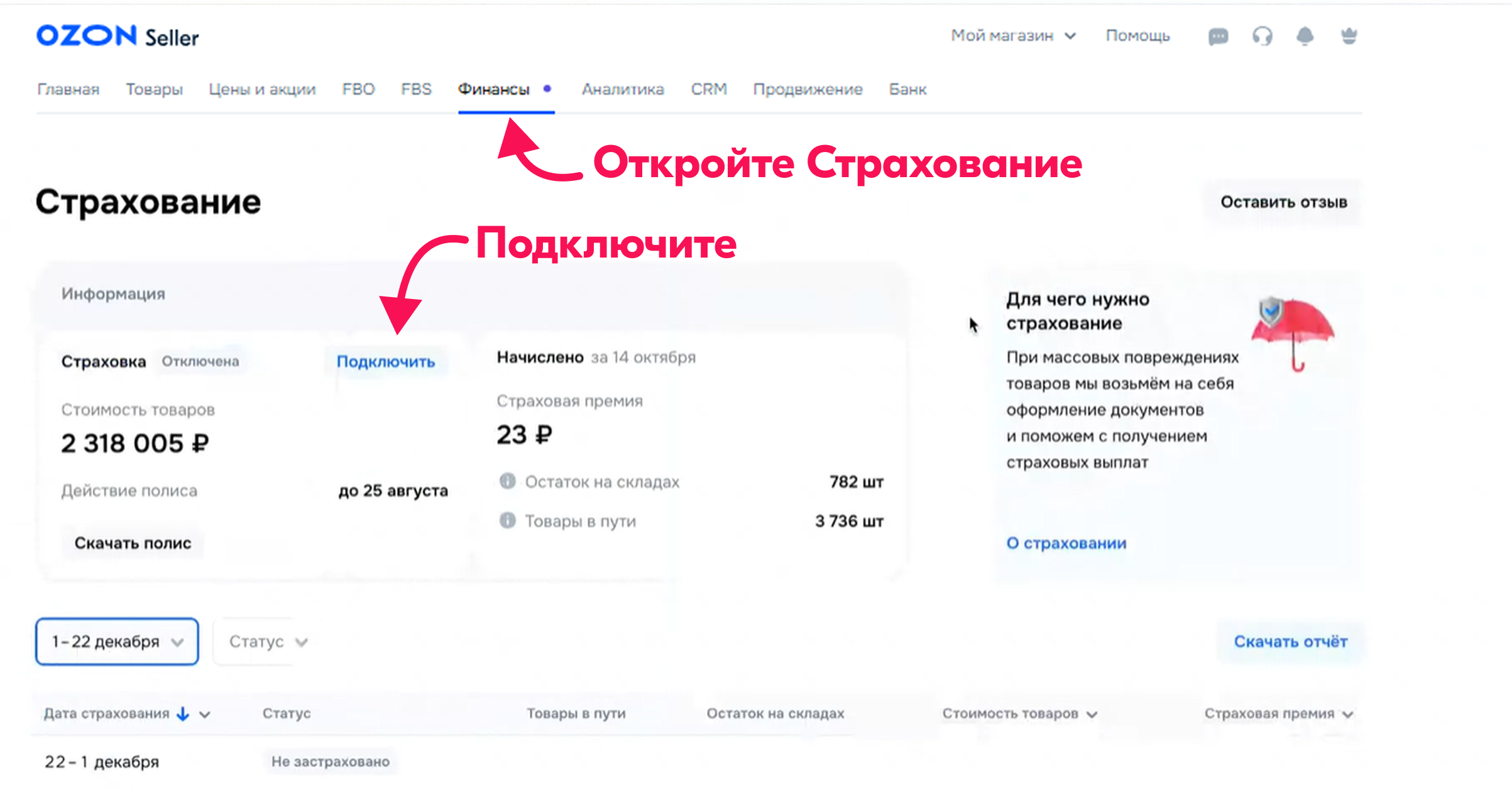Viewport: 1512px width, 789px height.
Task: Click the Скачать отчёт button
Action: point(1290,641)
